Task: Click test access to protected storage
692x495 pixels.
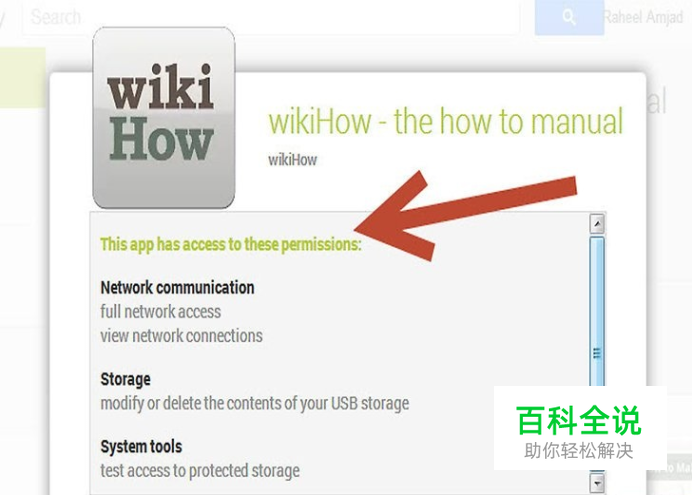Action: (x=200, y=471)
